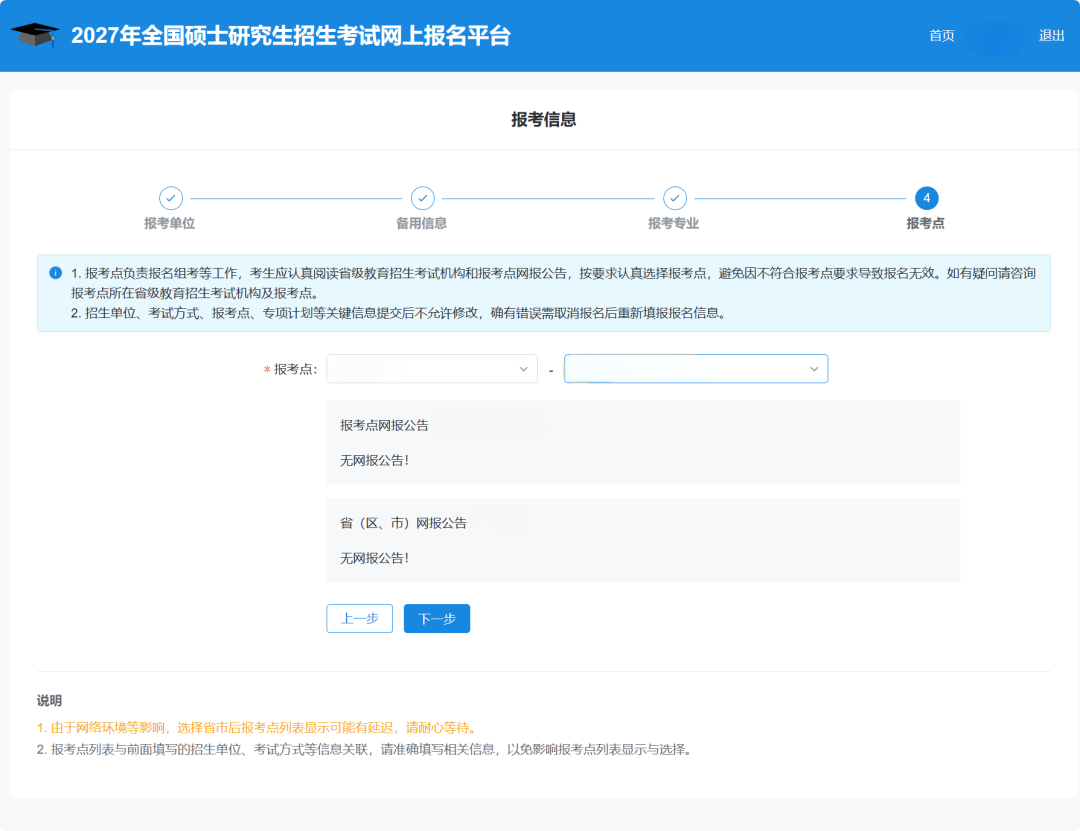Click notice line 2 about 关键信息提交后不允许修改
Image resolution: width=1080 pixels, height=831 pixels.
pyautogui.click(x=398, y=314)
